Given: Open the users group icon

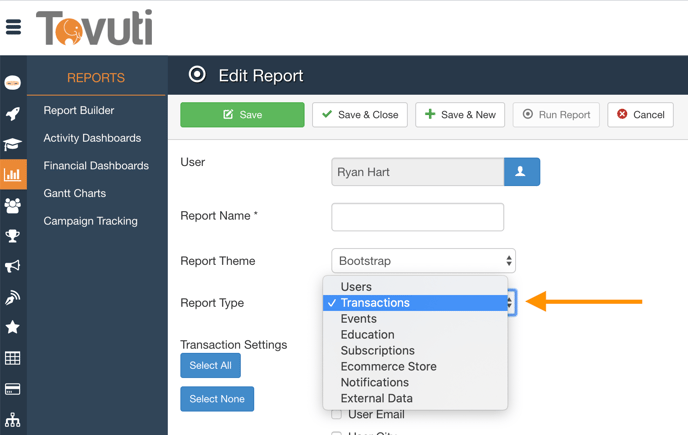Looking at the screenshot, I should click(13, 205).
